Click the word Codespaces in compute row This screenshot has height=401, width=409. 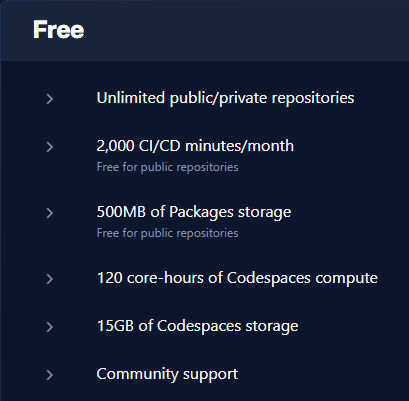point(269,278)
